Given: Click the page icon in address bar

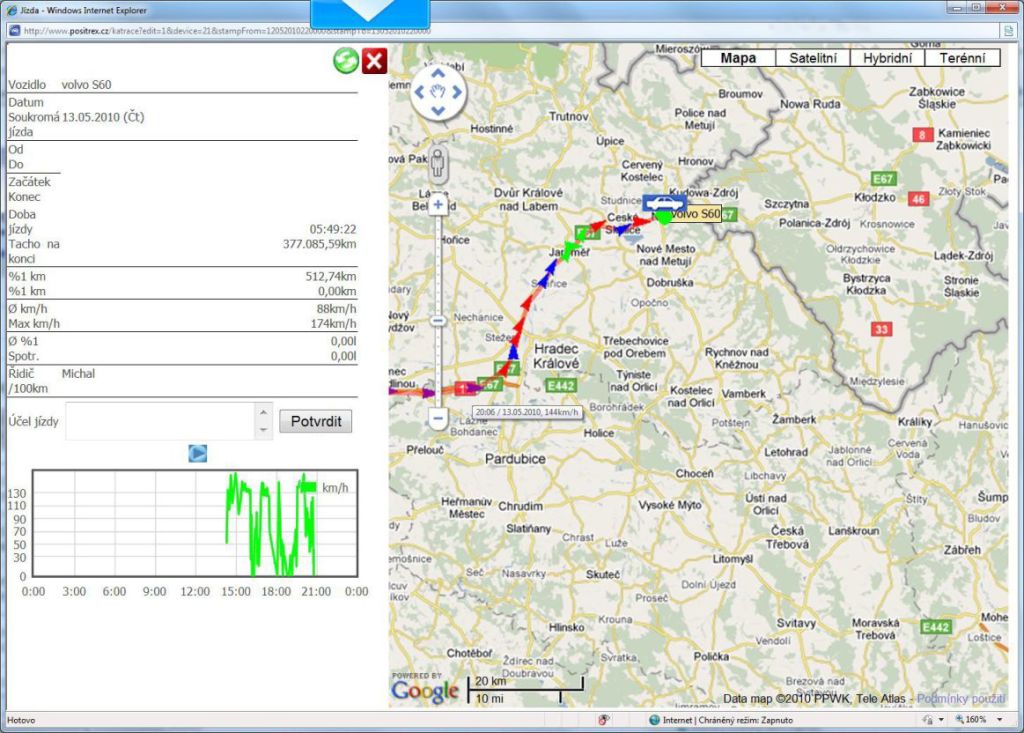Looking at the screenshot, I should pos(14,31).
